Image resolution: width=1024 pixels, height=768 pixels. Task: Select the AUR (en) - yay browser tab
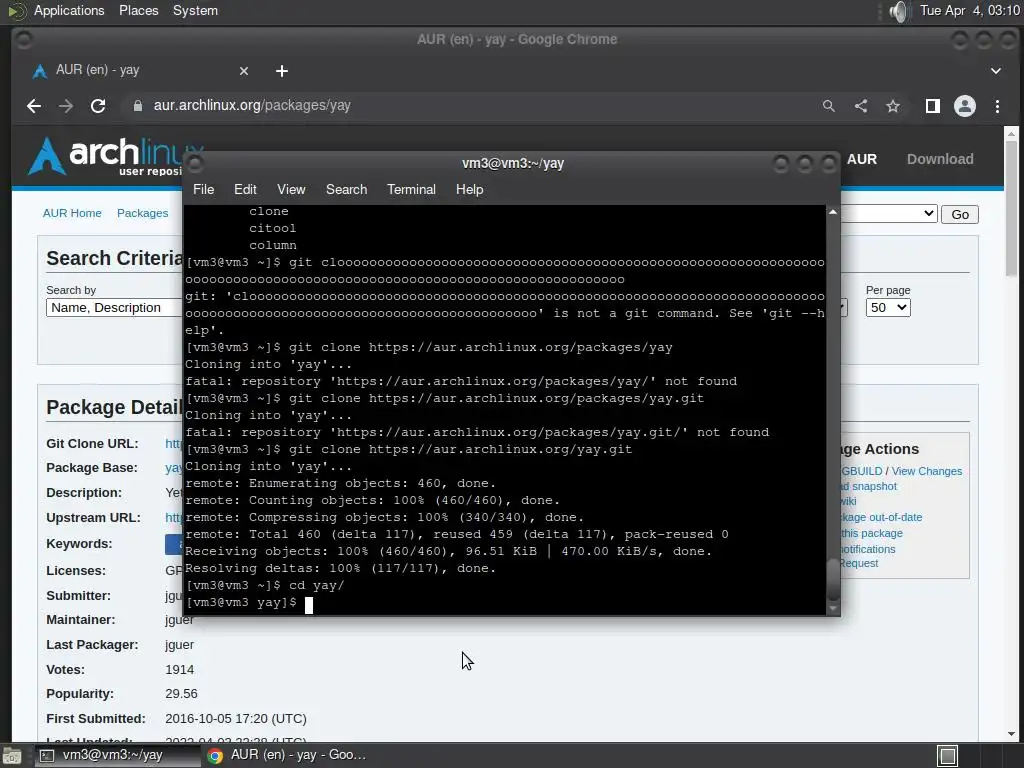click(140, 71)
